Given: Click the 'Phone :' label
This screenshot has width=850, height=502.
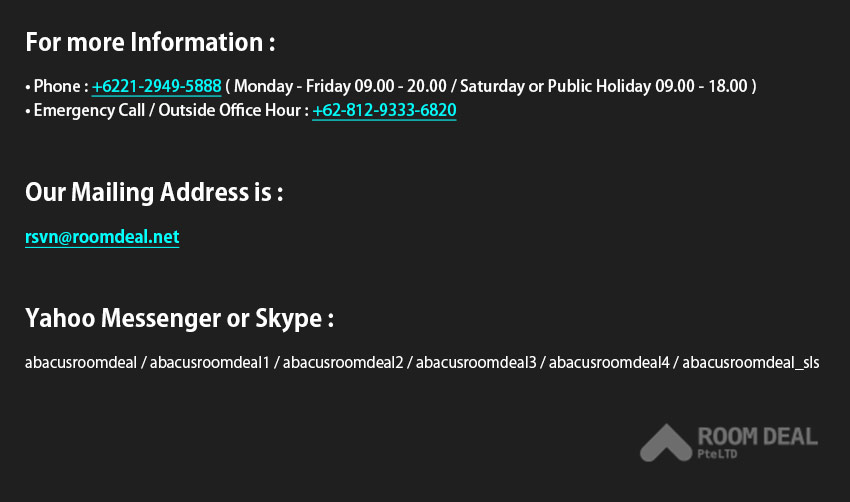Looking at the screenshot, I should click(x=61, y=86).
